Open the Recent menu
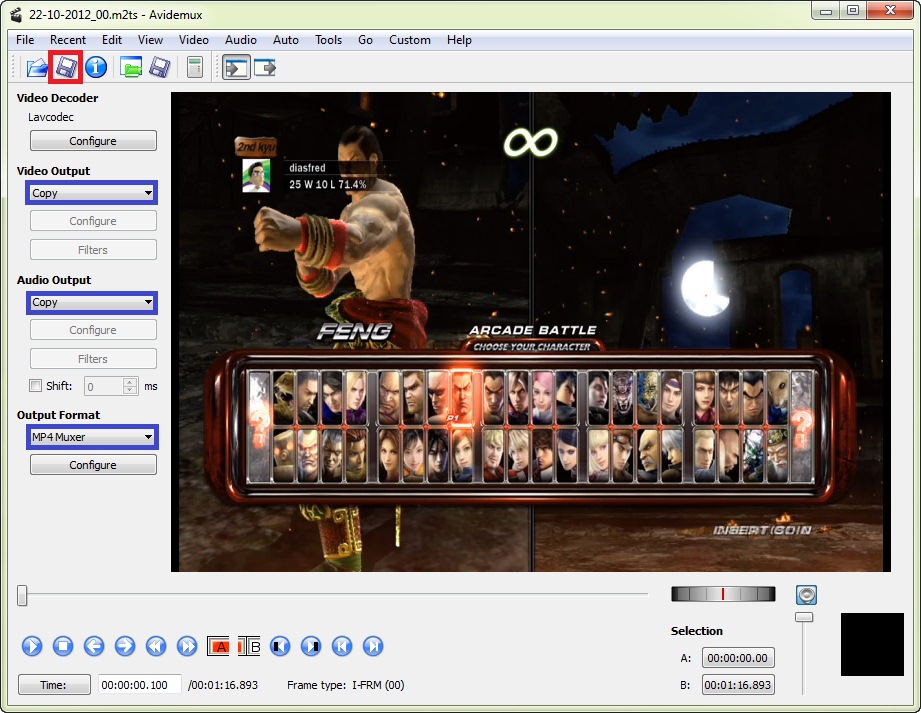Viewport: 921px width, 713px height. pyautogui.click(x=68, y=40)
